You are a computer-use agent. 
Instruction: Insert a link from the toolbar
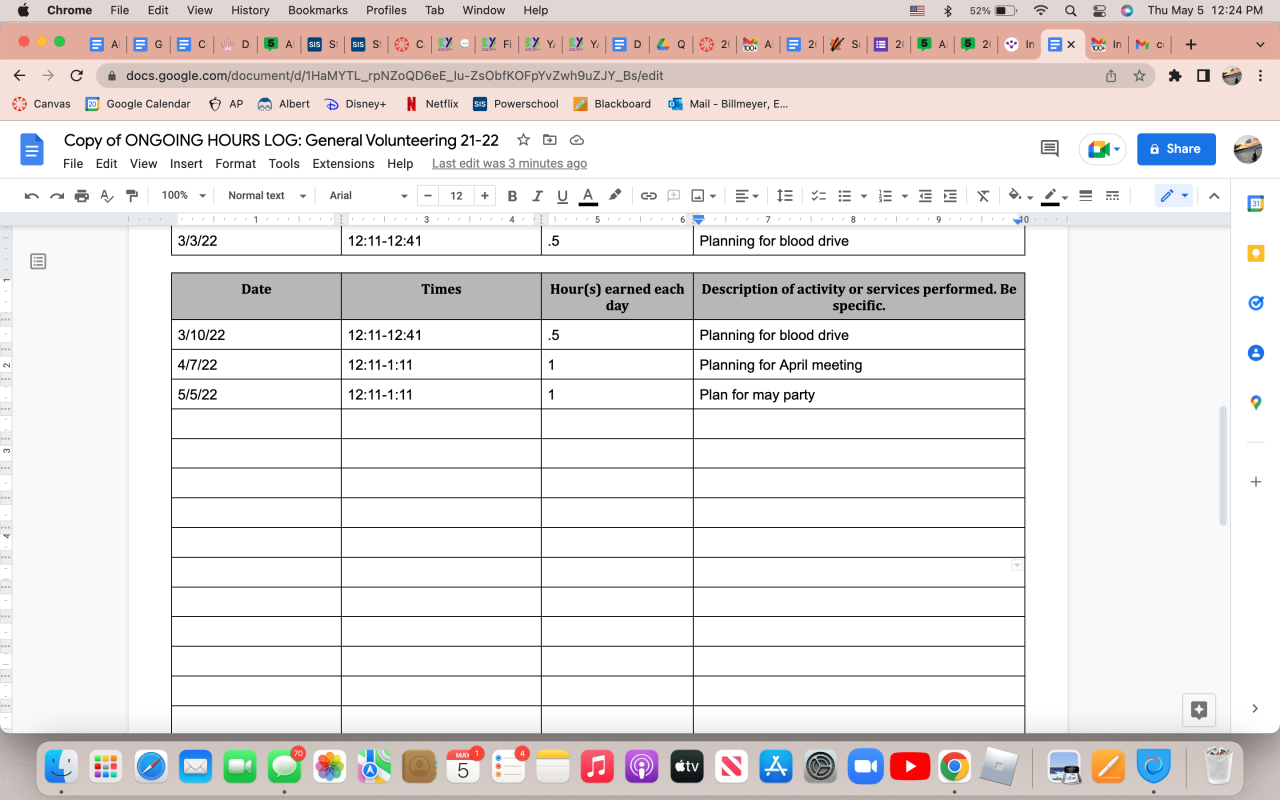[x=648, y=196]
